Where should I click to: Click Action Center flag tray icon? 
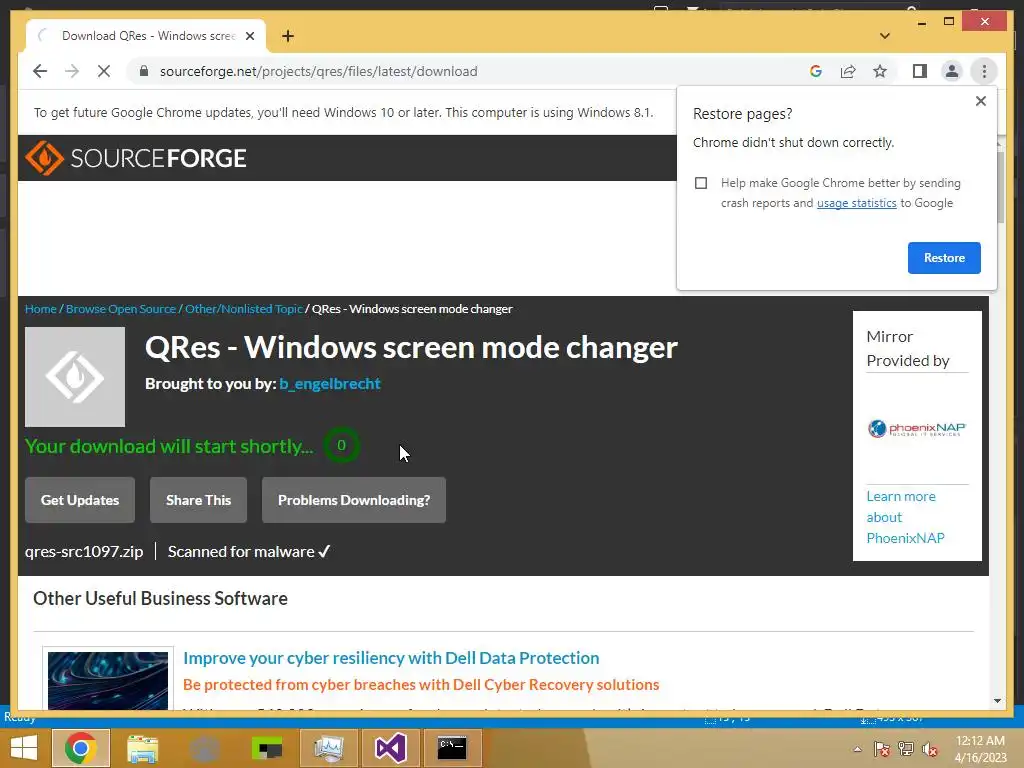coord(882,749)
